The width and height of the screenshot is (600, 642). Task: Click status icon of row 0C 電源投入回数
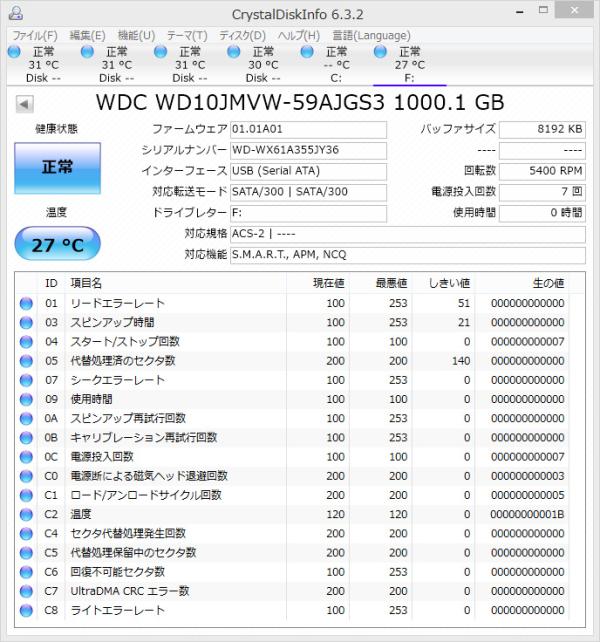click(x=26, y=457)
